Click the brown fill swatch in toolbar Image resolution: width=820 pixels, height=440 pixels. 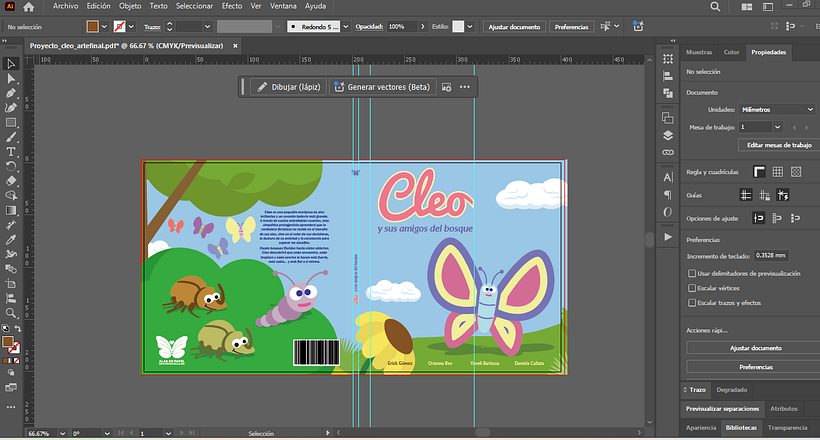point(7,342)
